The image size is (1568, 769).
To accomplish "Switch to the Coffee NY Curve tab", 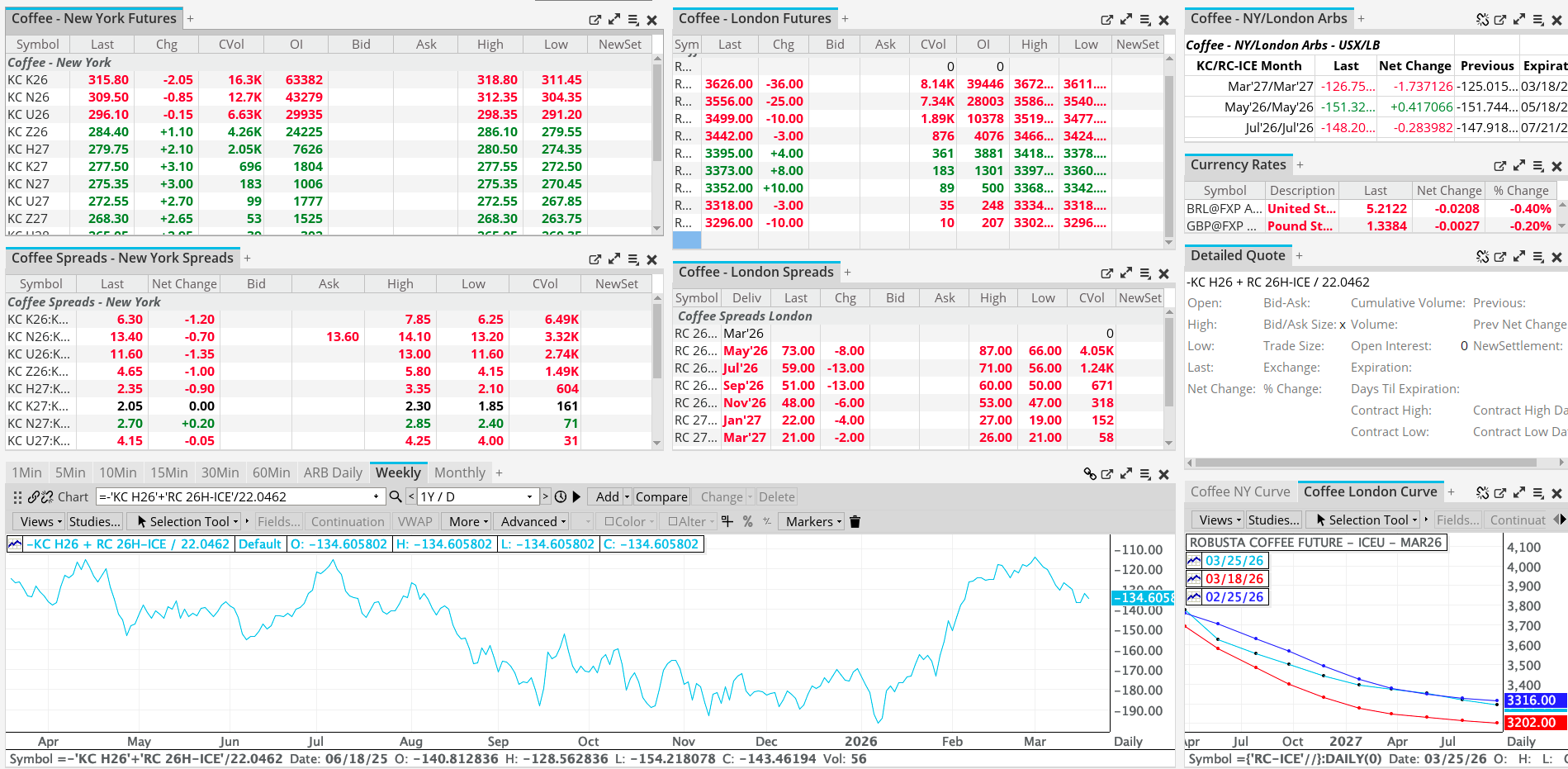I will point(1240,491).
